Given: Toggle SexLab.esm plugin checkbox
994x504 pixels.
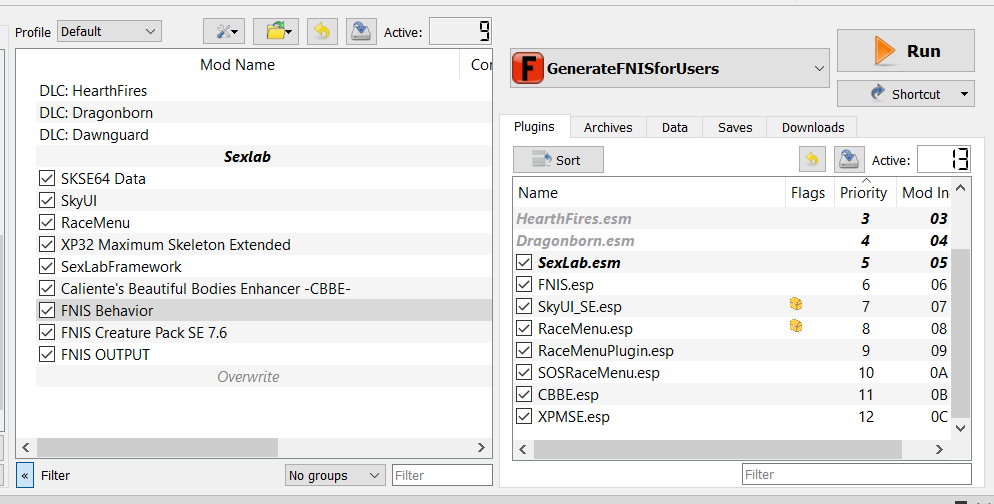Looking at the screenshot, I should [x=524, y=262].
